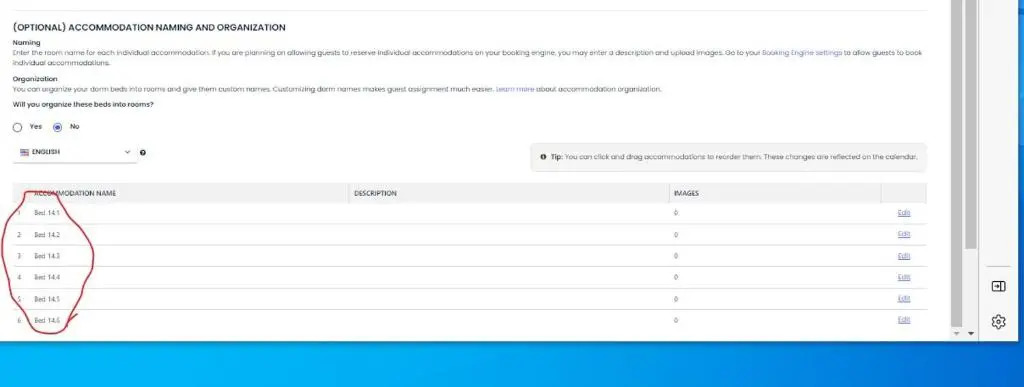
Task: Edit the Bed 14.2 accommodation
Action: (904, 234)
